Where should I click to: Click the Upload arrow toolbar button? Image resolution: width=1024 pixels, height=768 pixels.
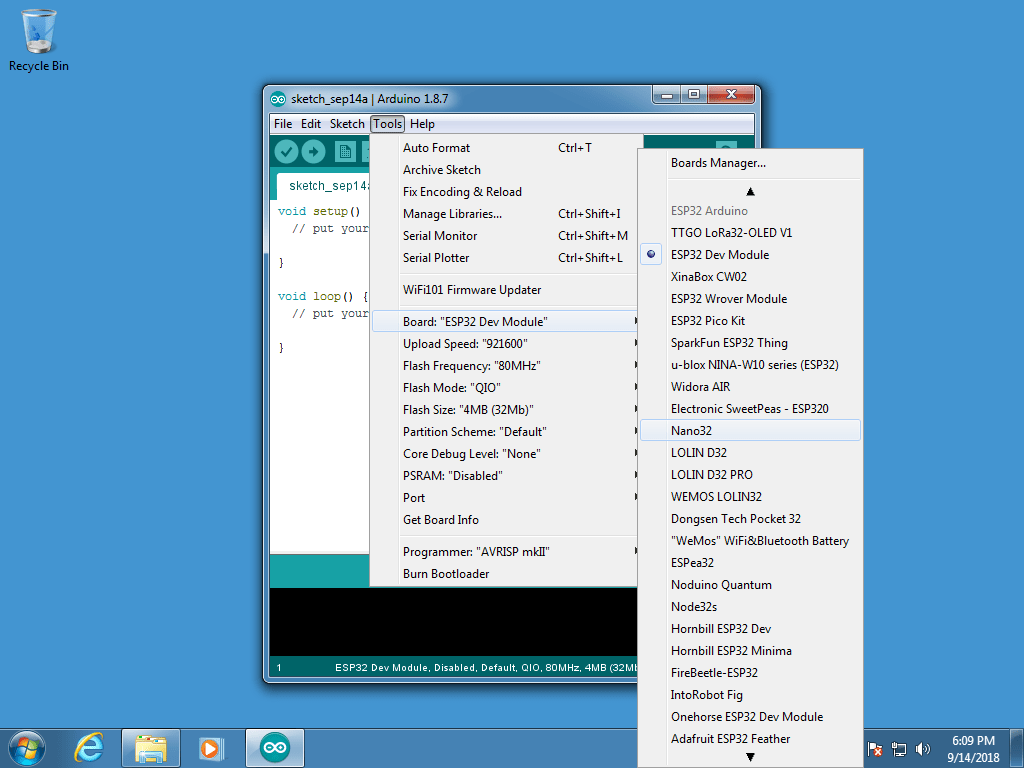coord(314,151)
